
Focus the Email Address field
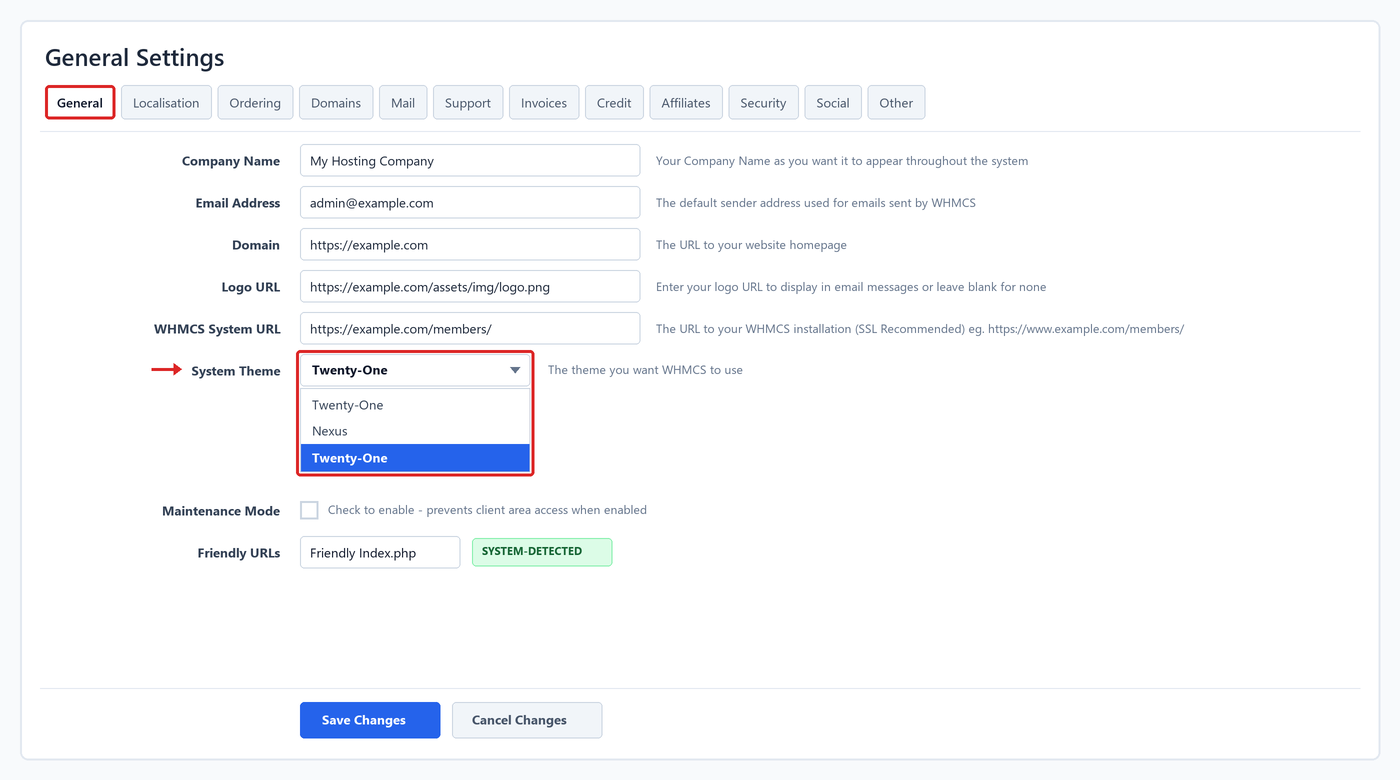click(470, 203)
